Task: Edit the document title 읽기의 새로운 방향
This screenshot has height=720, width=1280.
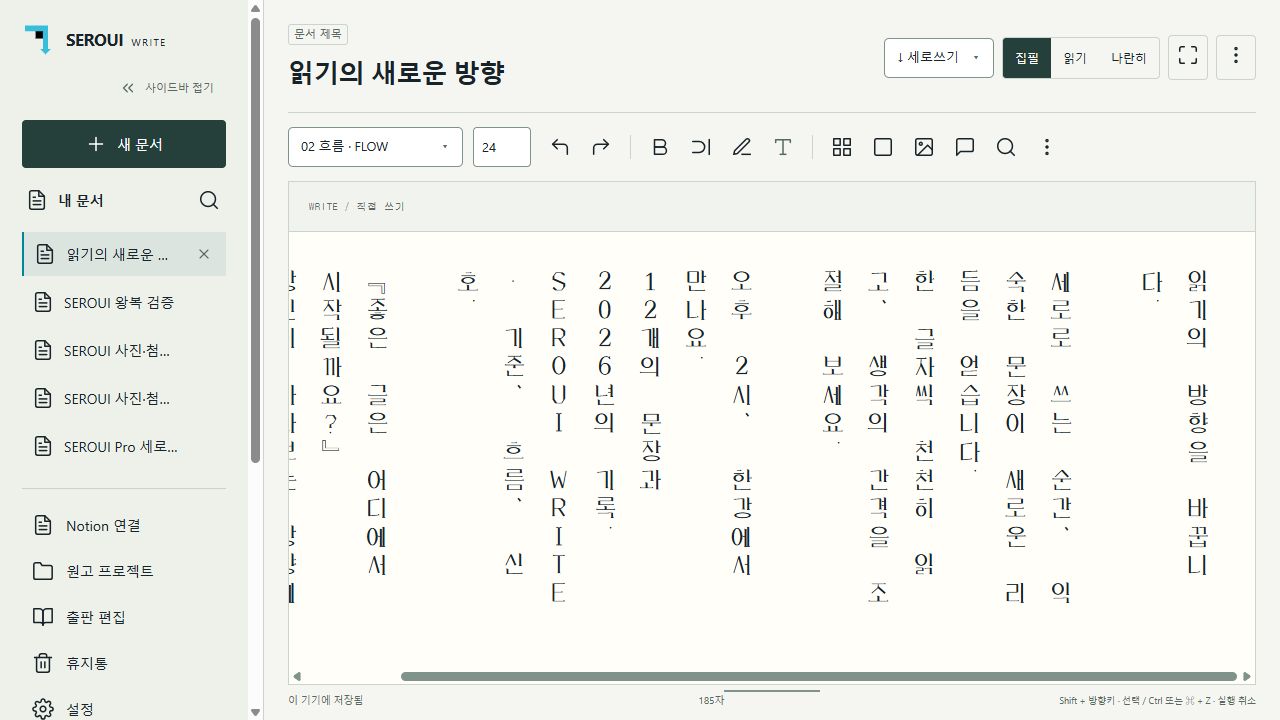Action: (x=396, y=72)
